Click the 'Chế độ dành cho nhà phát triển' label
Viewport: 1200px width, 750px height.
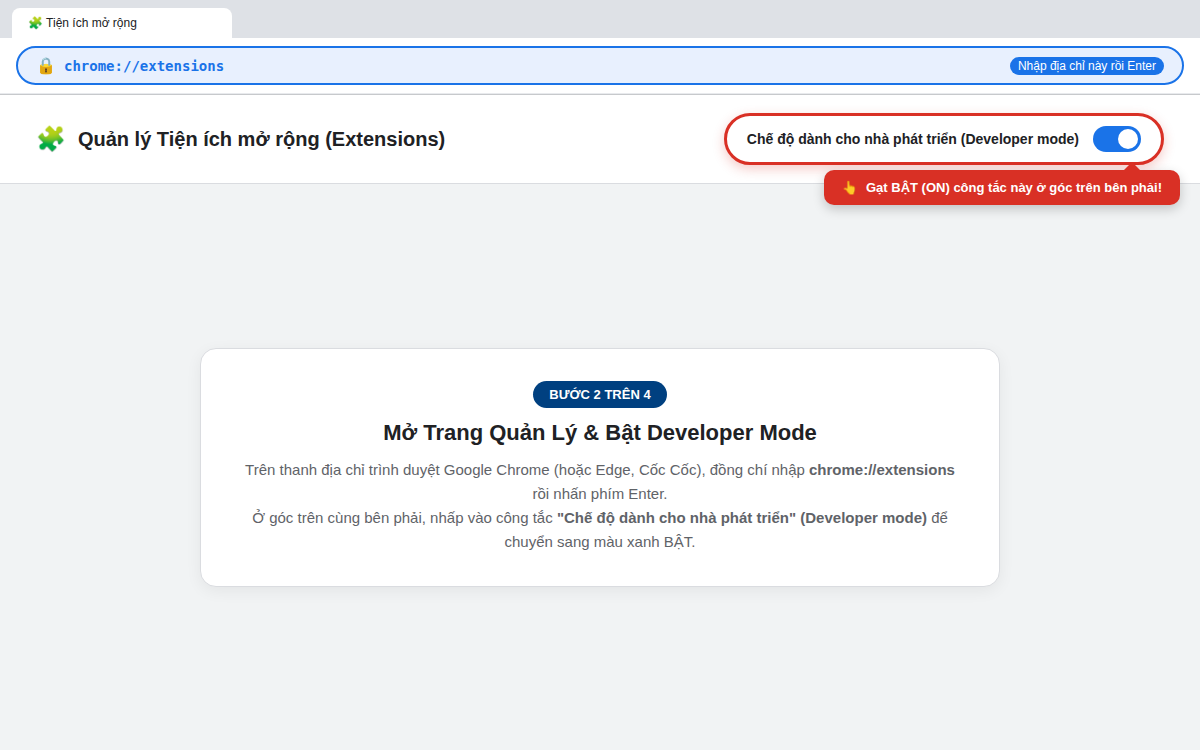913,139
